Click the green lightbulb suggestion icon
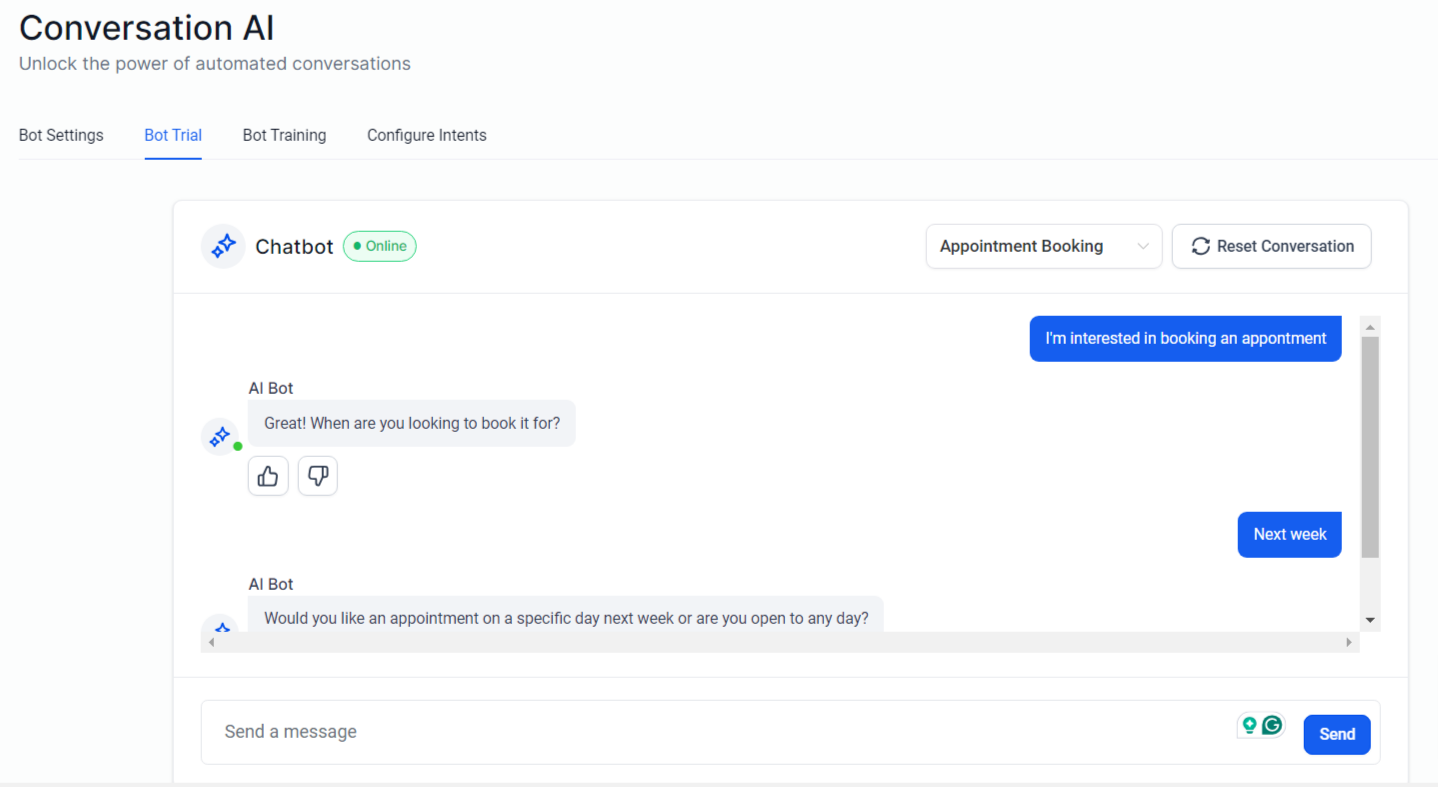Image resolution: width=1438 pixels, height=787 pixels. (1249, 725)
